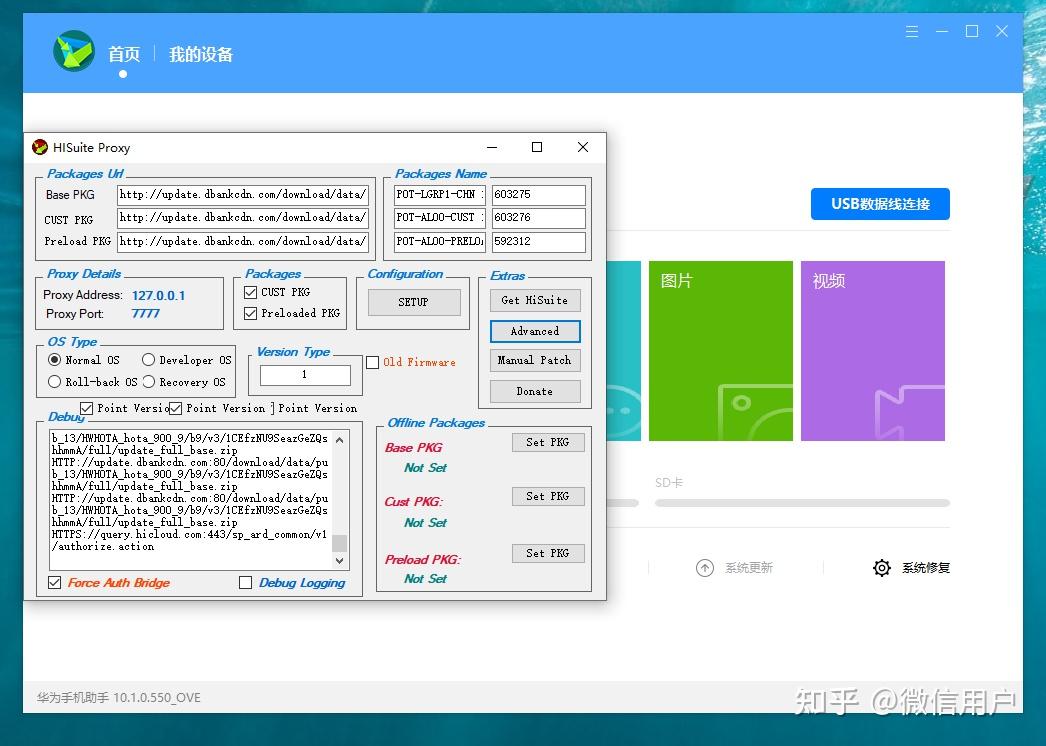The width and height of the screenshot is (1046, 746).
Task: Select the 首页 tab
Action: pyautogui.click(x=124, y=54)
